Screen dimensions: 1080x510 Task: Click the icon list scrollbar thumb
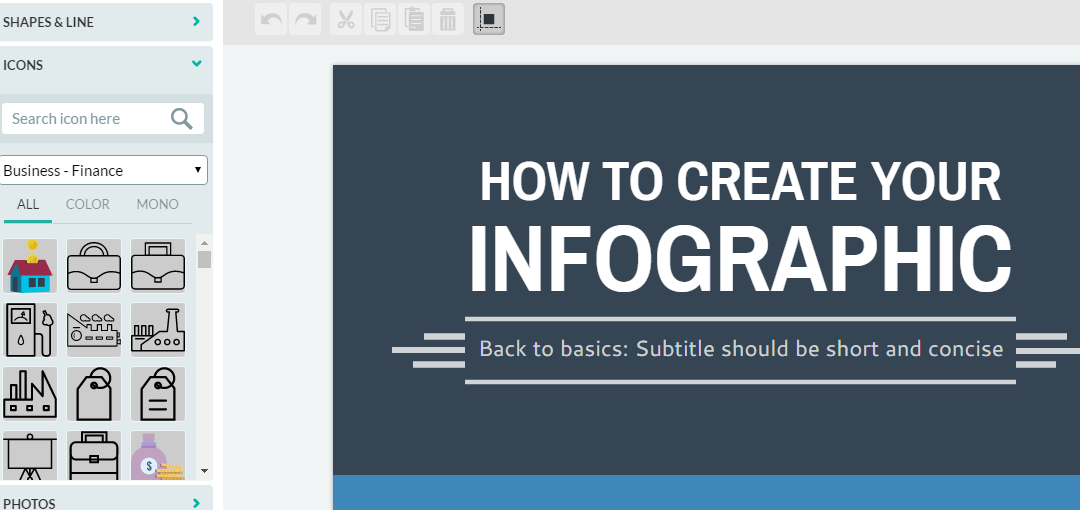coord(204,259)
